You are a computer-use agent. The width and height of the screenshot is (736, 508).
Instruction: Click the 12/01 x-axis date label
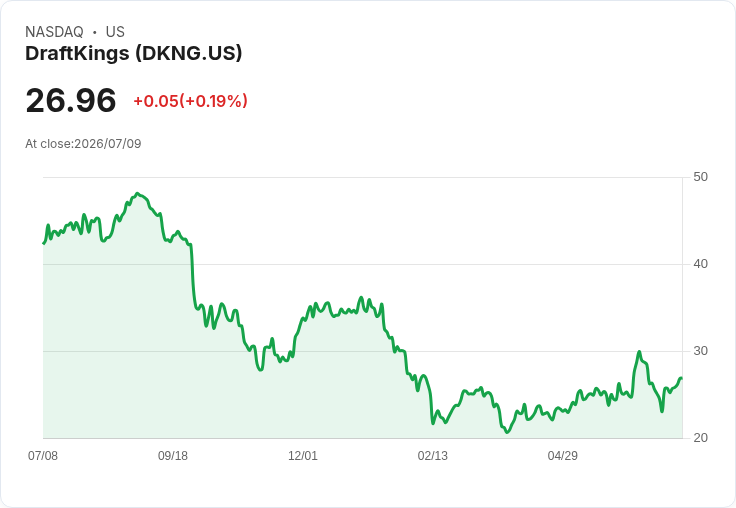coord(303,455)
